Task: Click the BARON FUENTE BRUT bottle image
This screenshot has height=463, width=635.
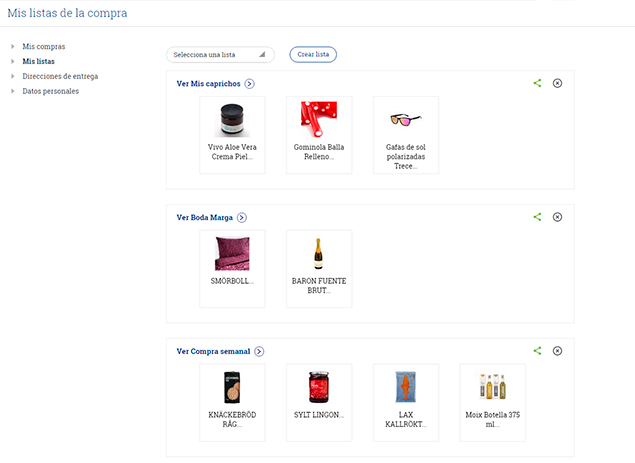Action: (318, 254)
